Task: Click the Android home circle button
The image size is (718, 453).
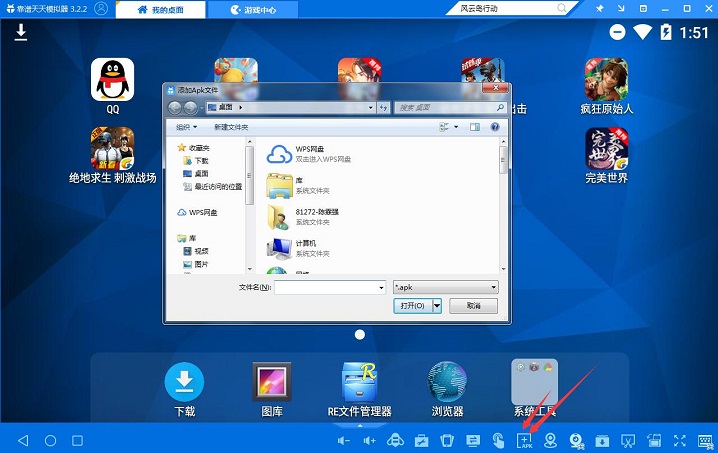Action: [x=50, y=441]
